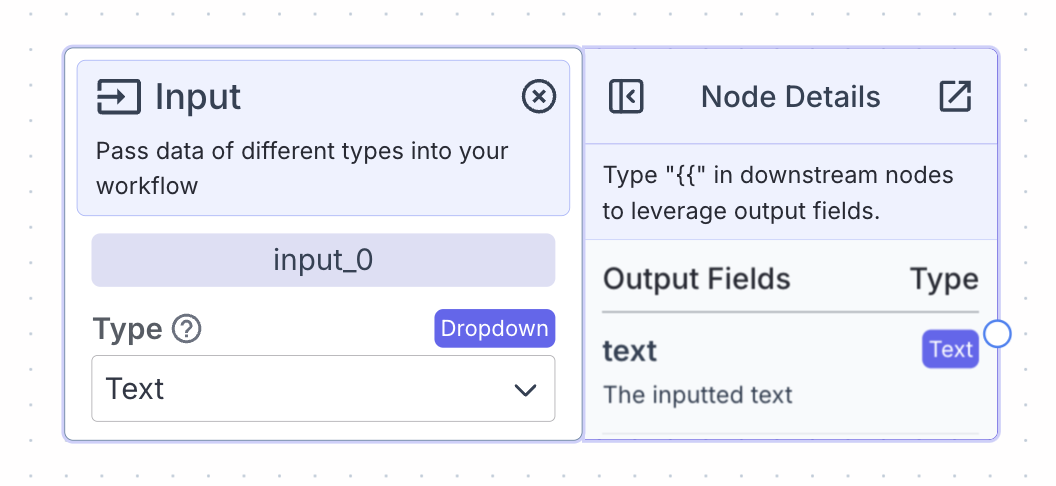The height and width of the screenshot is (486, 1056).
Task: Click the output connector handle circle
Action: click(997, 333)
